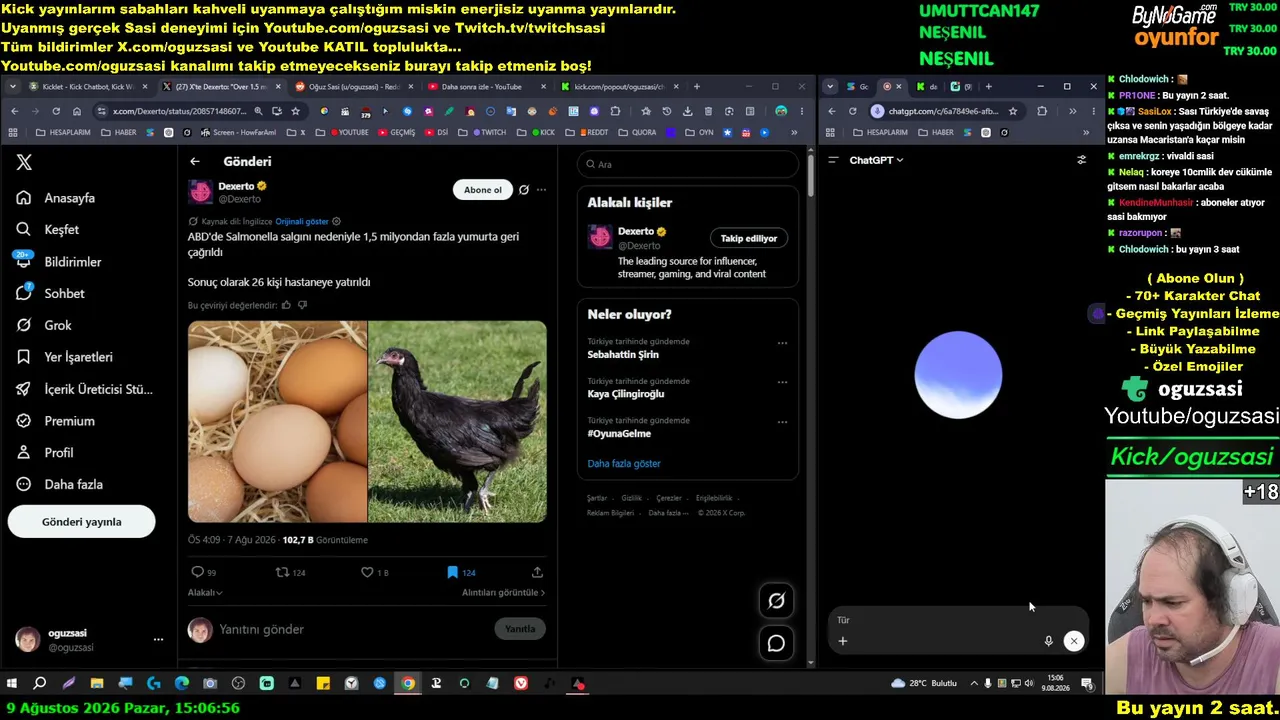Open oguzsasi account menu dots

(x=158, y=639)
